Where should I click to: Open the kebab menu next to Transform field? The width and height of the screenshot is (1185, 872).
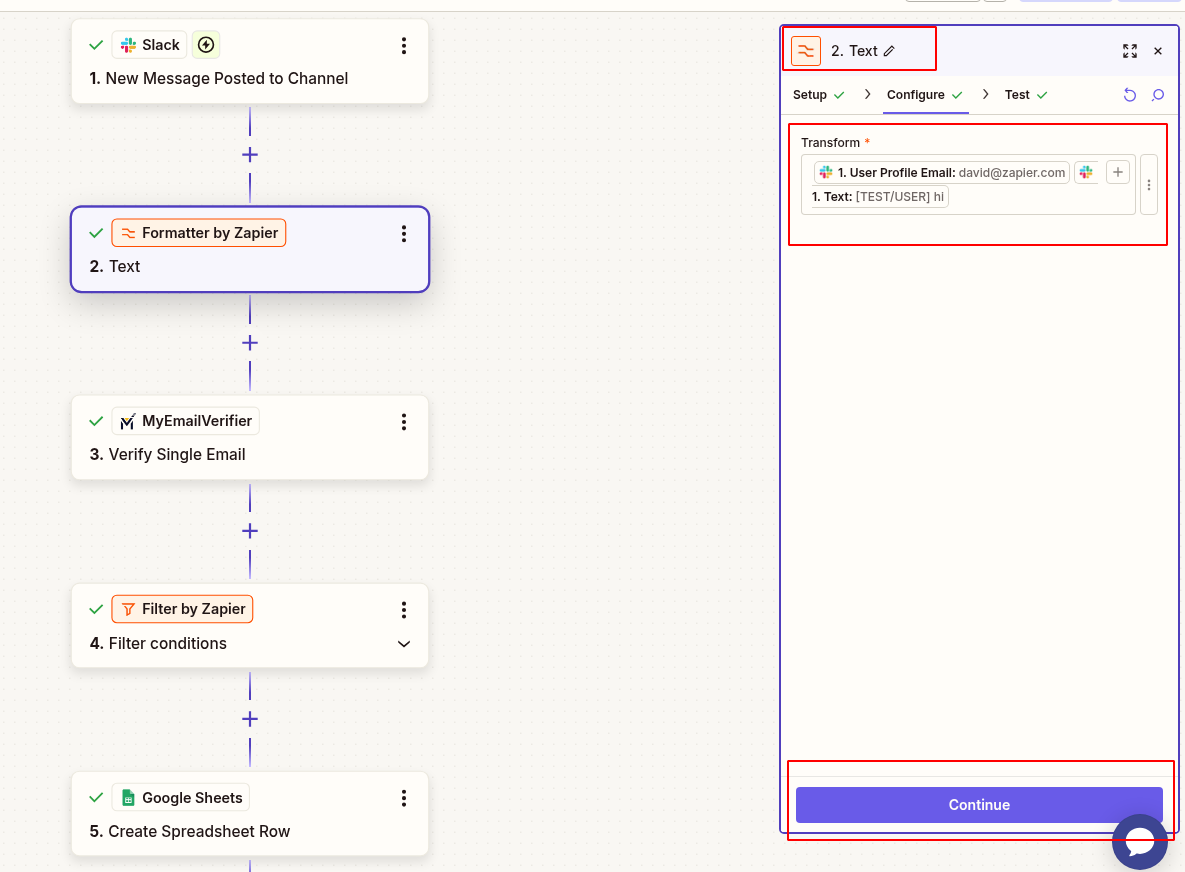1151,184
